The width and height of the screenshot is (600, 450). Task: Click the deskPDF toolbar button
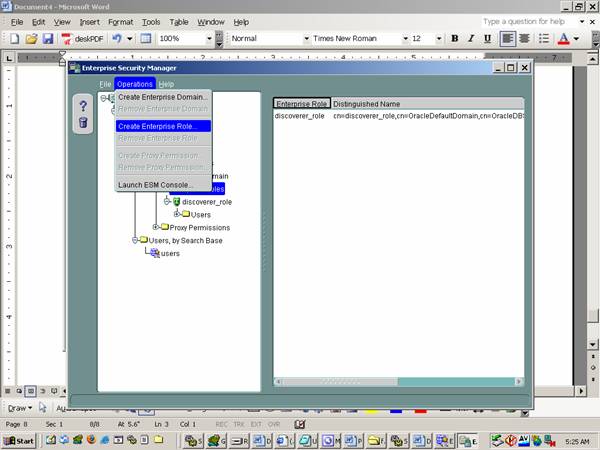[x=82, y=38]
